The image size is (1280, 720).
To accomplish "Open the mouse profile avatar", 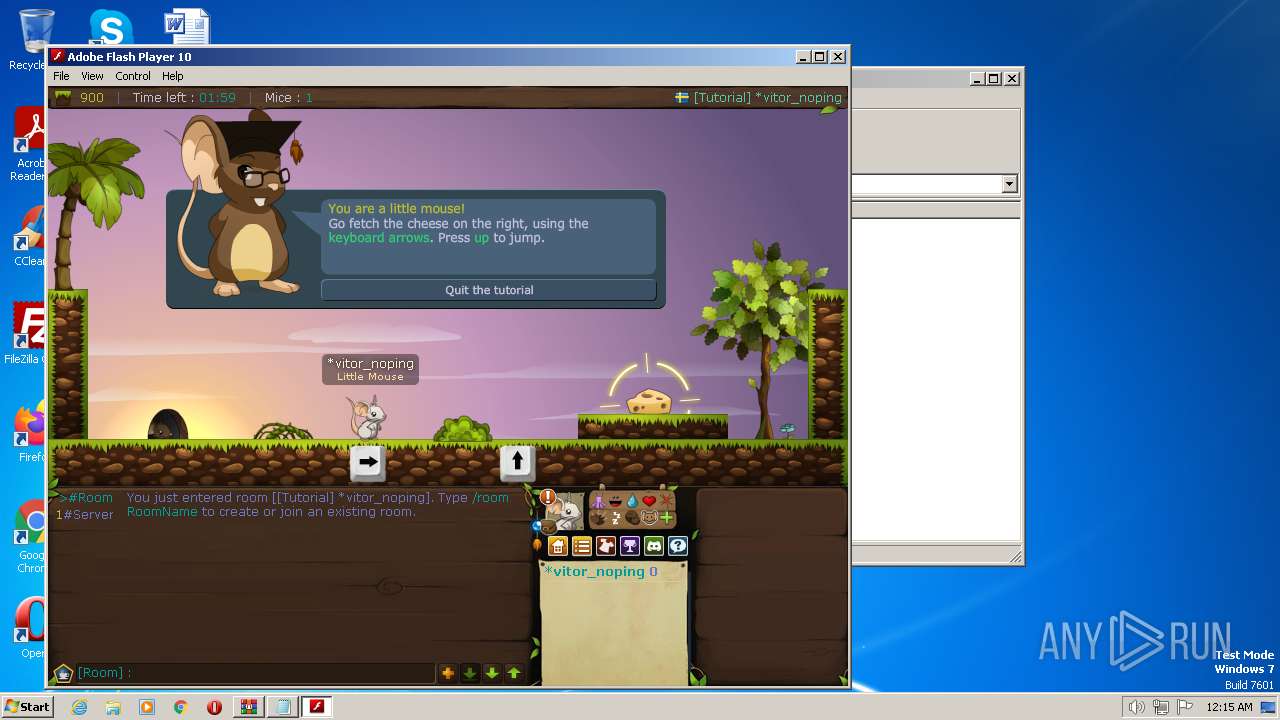I will [x=567, y=511].
